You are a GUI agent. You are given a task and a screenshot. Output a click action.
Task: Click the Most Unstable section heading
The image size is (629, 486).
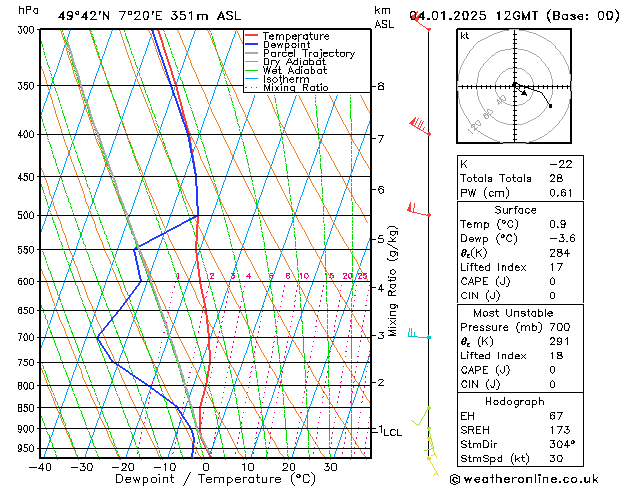coord(513,313)
